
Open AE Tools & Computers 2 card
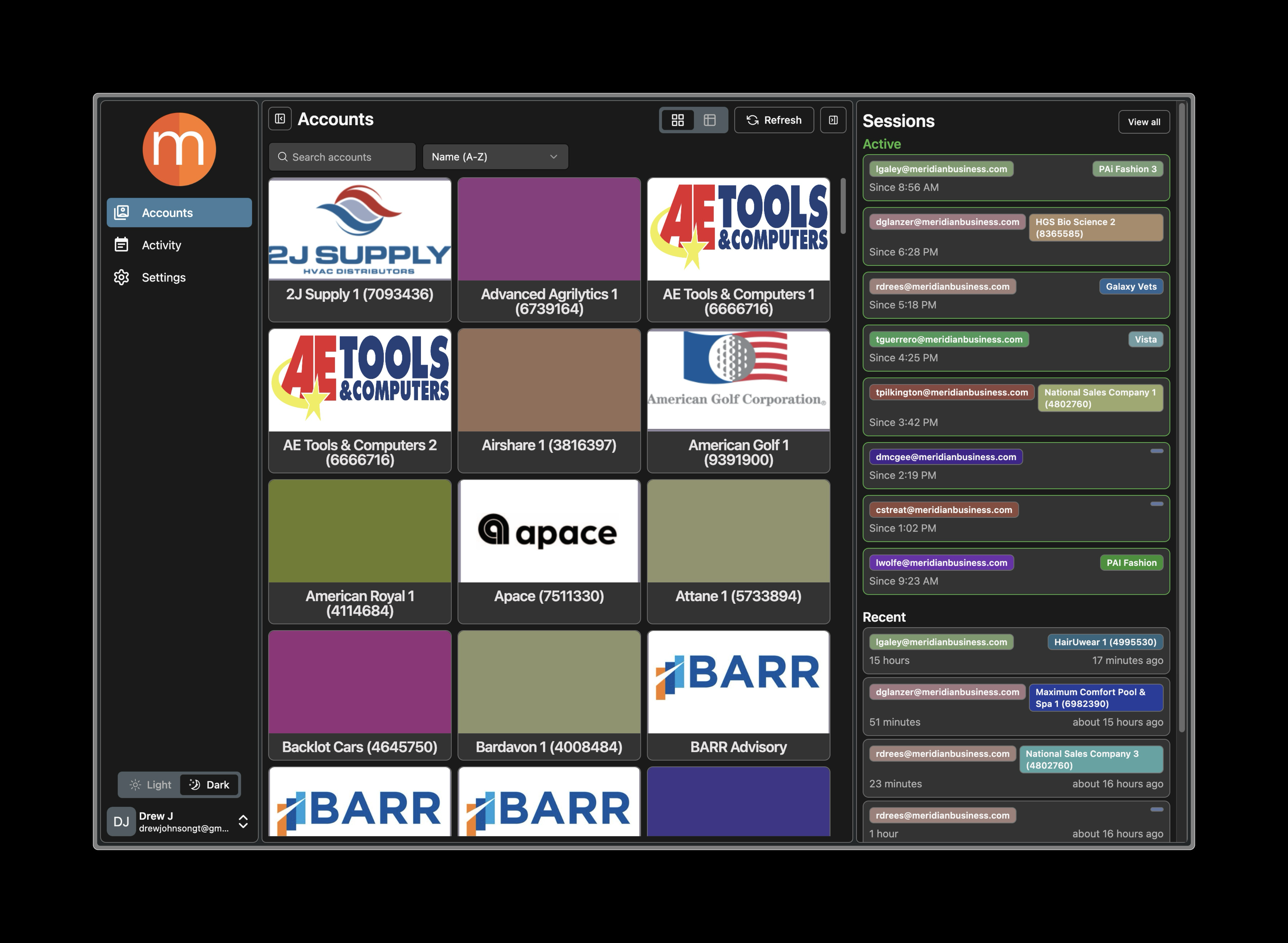coord(359,400)
